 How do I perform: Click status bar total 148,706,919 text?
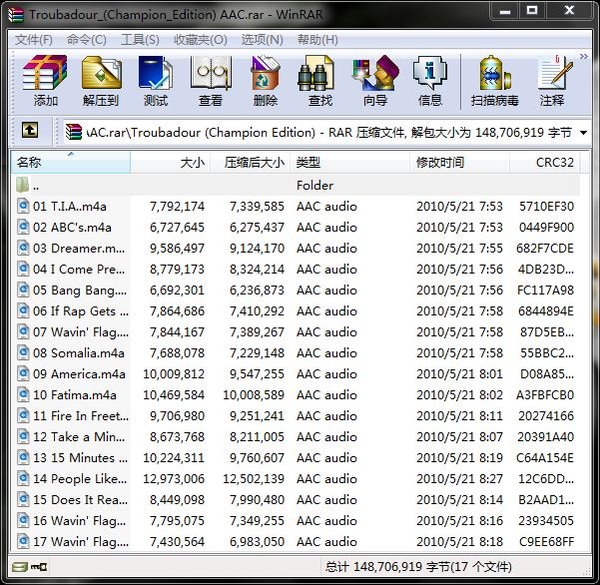(419, 567)
